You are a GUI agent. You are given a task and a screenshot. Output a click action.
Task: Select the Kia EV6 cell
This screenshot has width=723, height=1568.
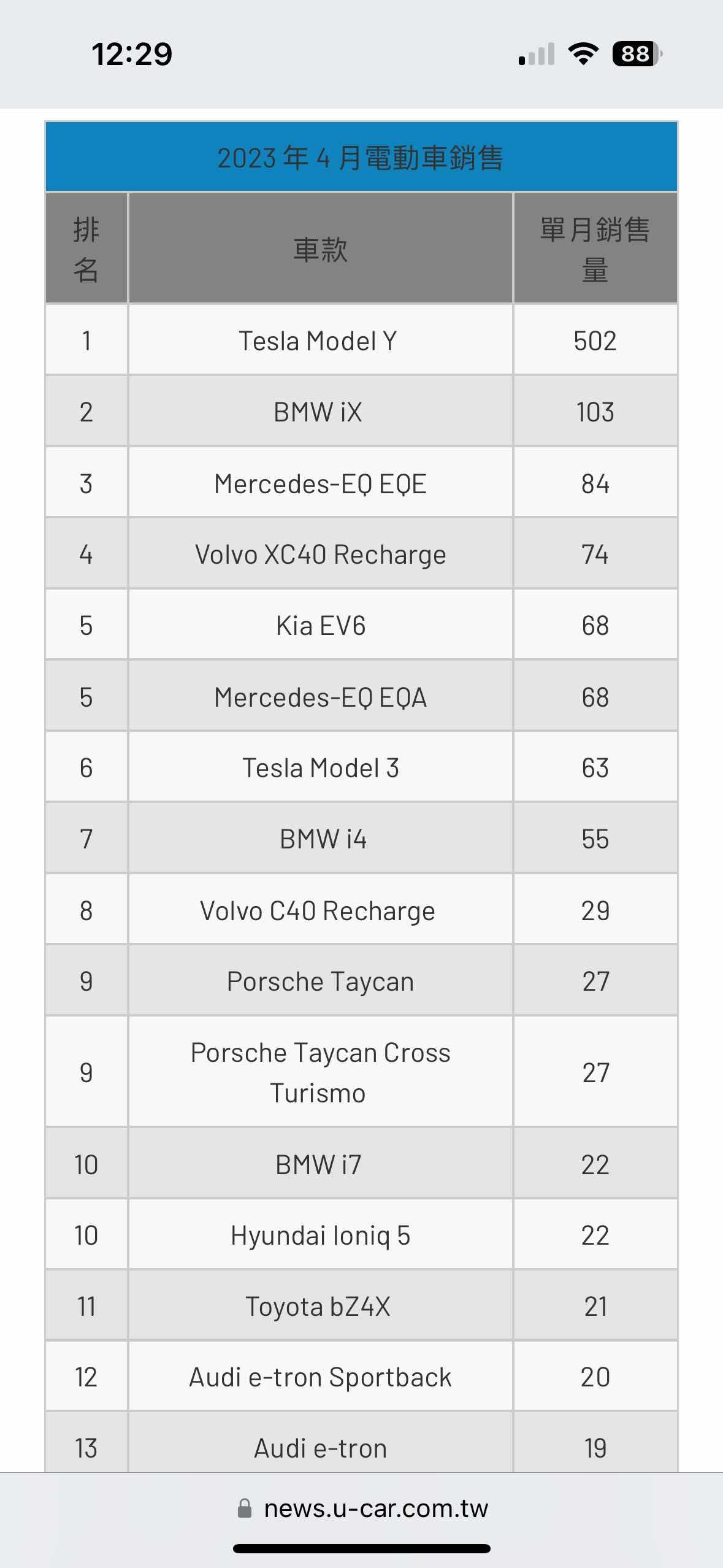point(320,626)
